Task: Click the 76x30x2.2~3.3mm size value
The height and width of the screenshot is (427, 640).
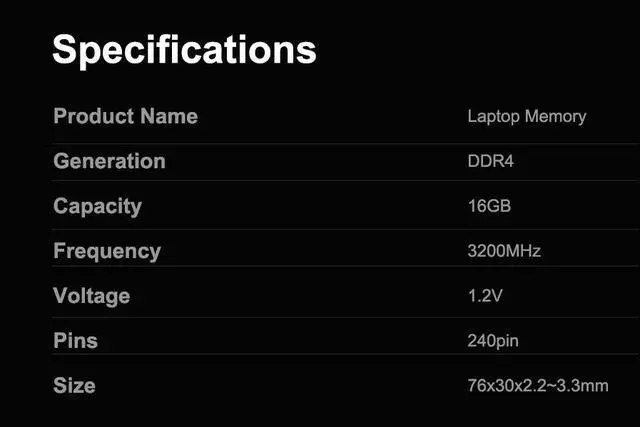Action: [x=538, y=386]
